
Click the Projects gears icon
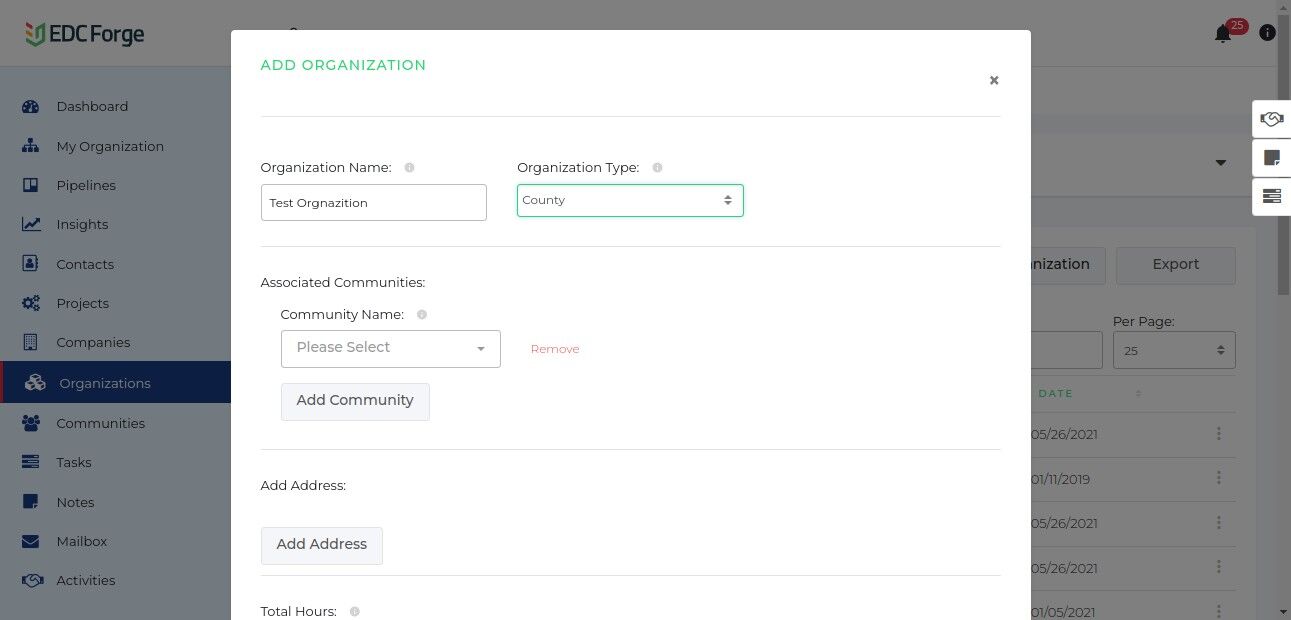[31, 303]
